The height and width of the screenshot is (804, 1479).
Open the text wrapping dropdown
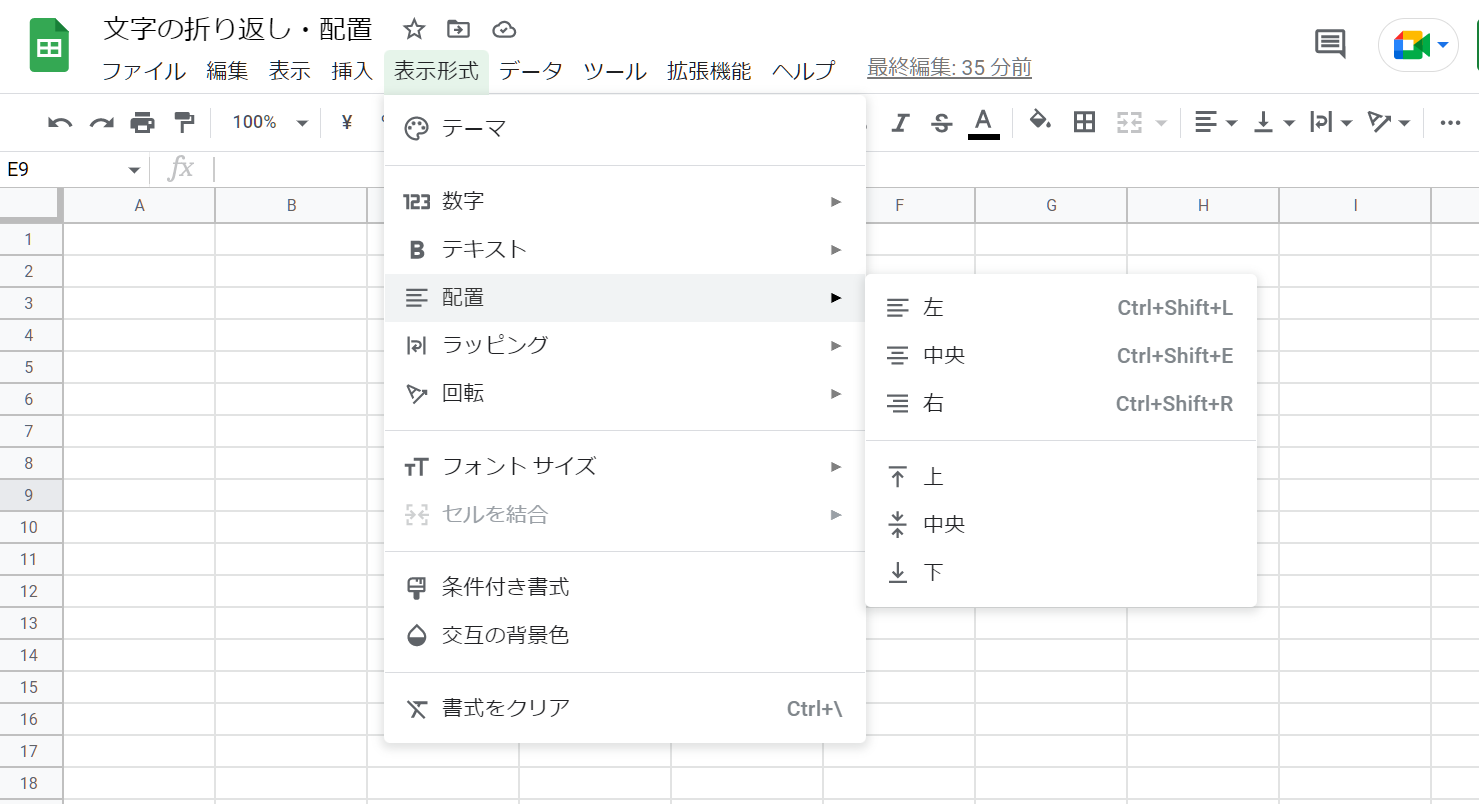[1331, 121]
